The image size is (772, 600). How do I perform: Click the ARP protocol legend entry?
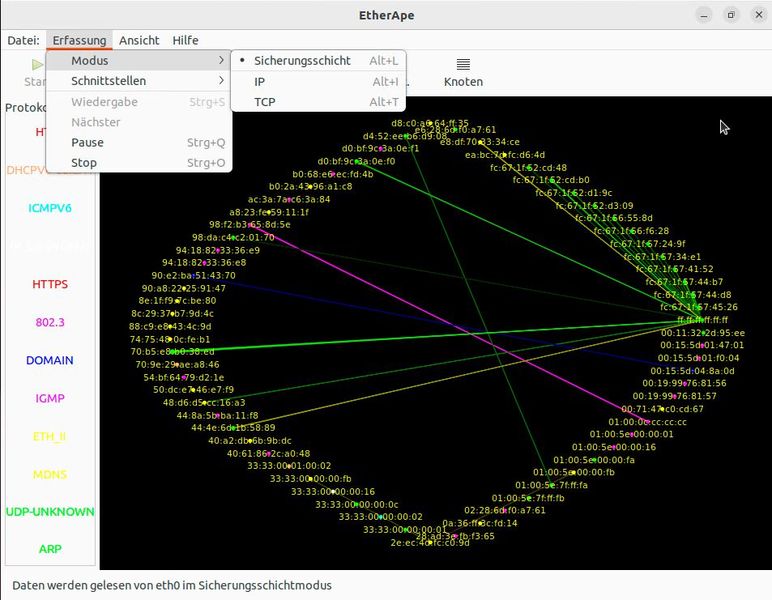click(50, 549)
